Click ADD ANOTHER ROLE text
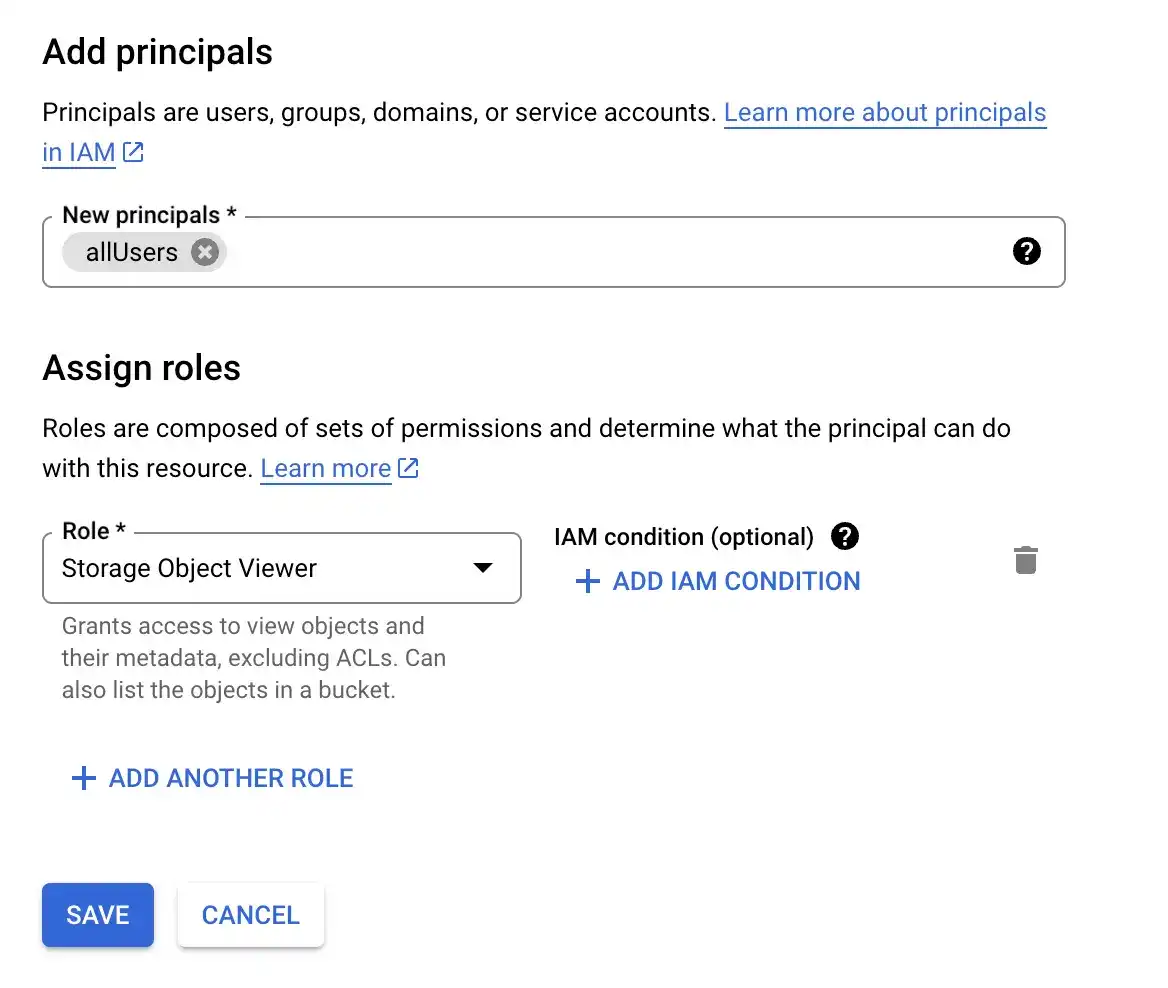 pos(231,778)
